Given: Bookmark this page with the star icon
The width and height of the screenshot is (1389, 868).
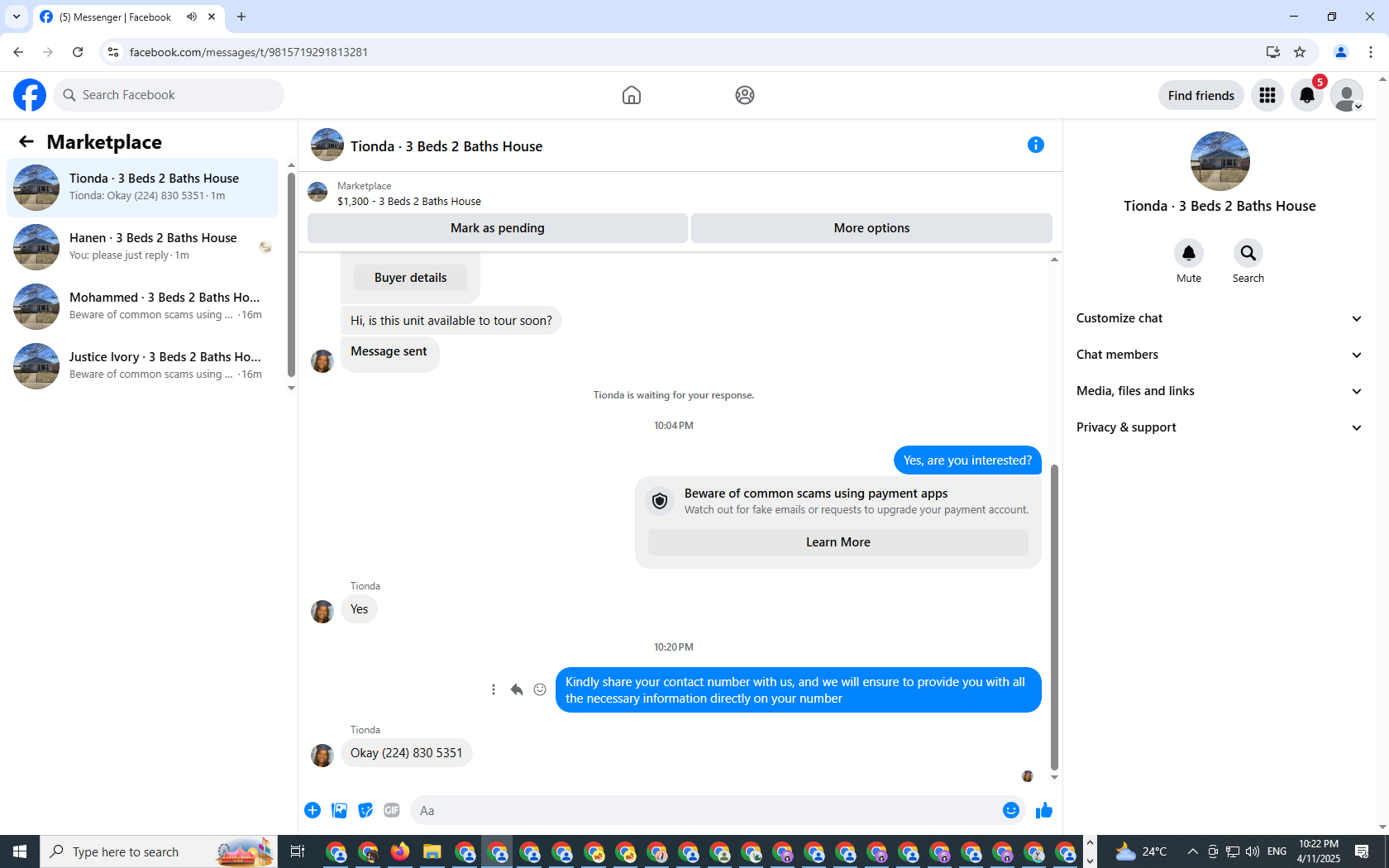Looking at the screenshot, I should pyautogui.click(x=1300, y=52).
